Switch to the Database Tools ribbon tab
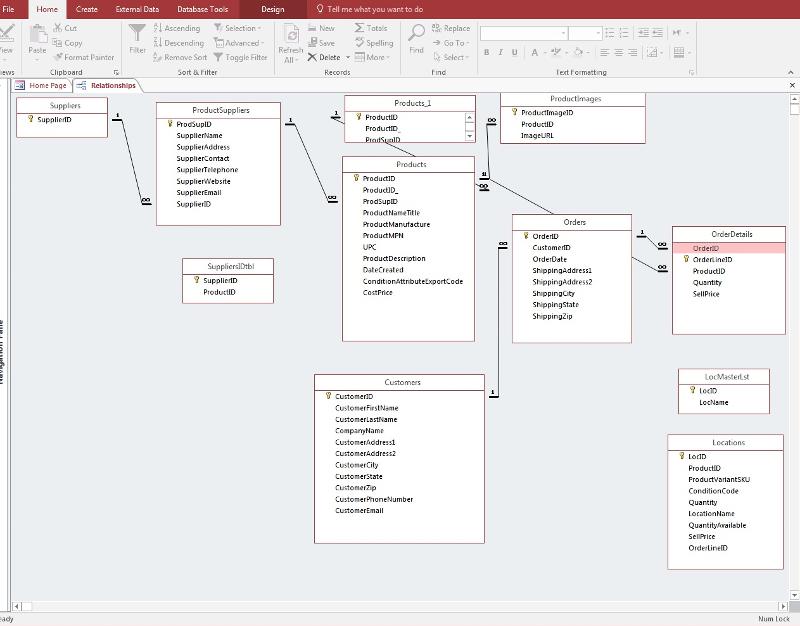The width and height of the screenshot is (800, 626). 202,9
